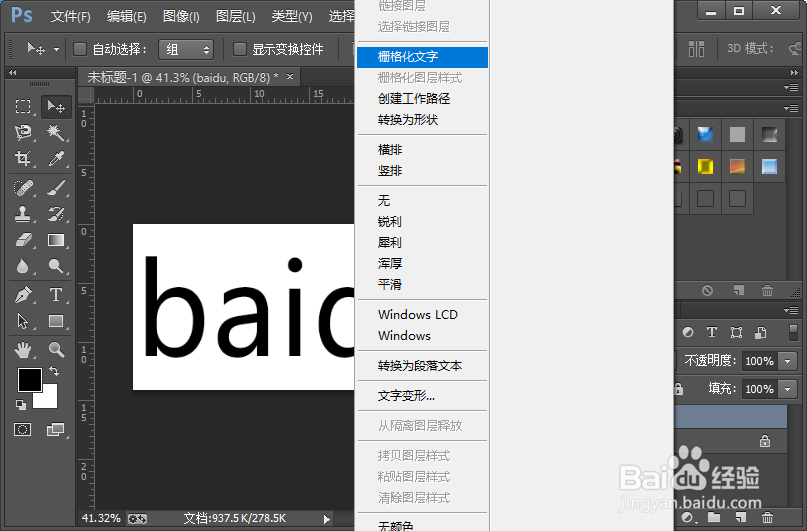
Task: Select the Brush tool
Action: coord(56,188)
